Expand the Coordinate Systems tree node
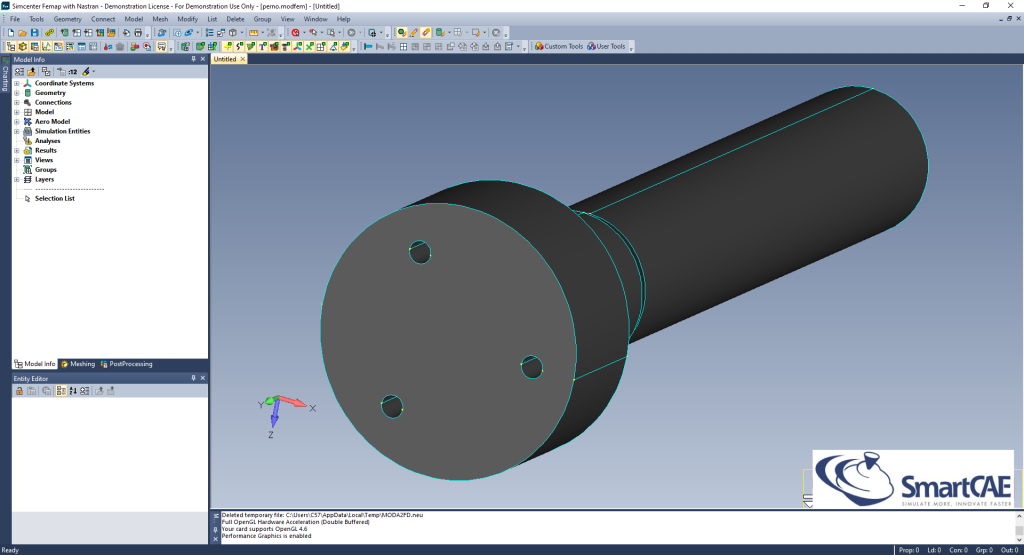The width and height of the screenshot is (1024, 555). click(17, 84)
